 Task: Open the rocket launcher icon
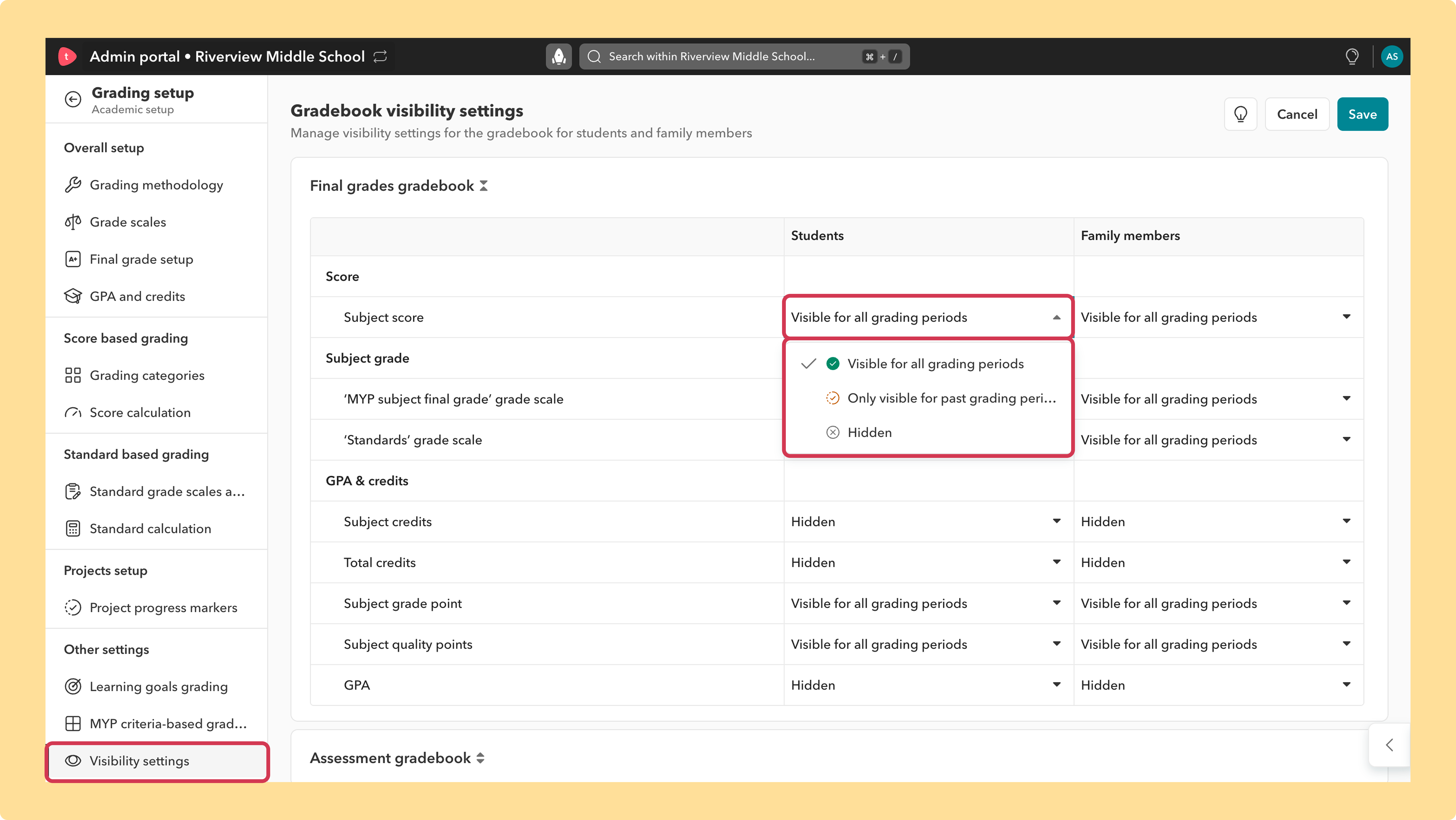tap(559, 56)
